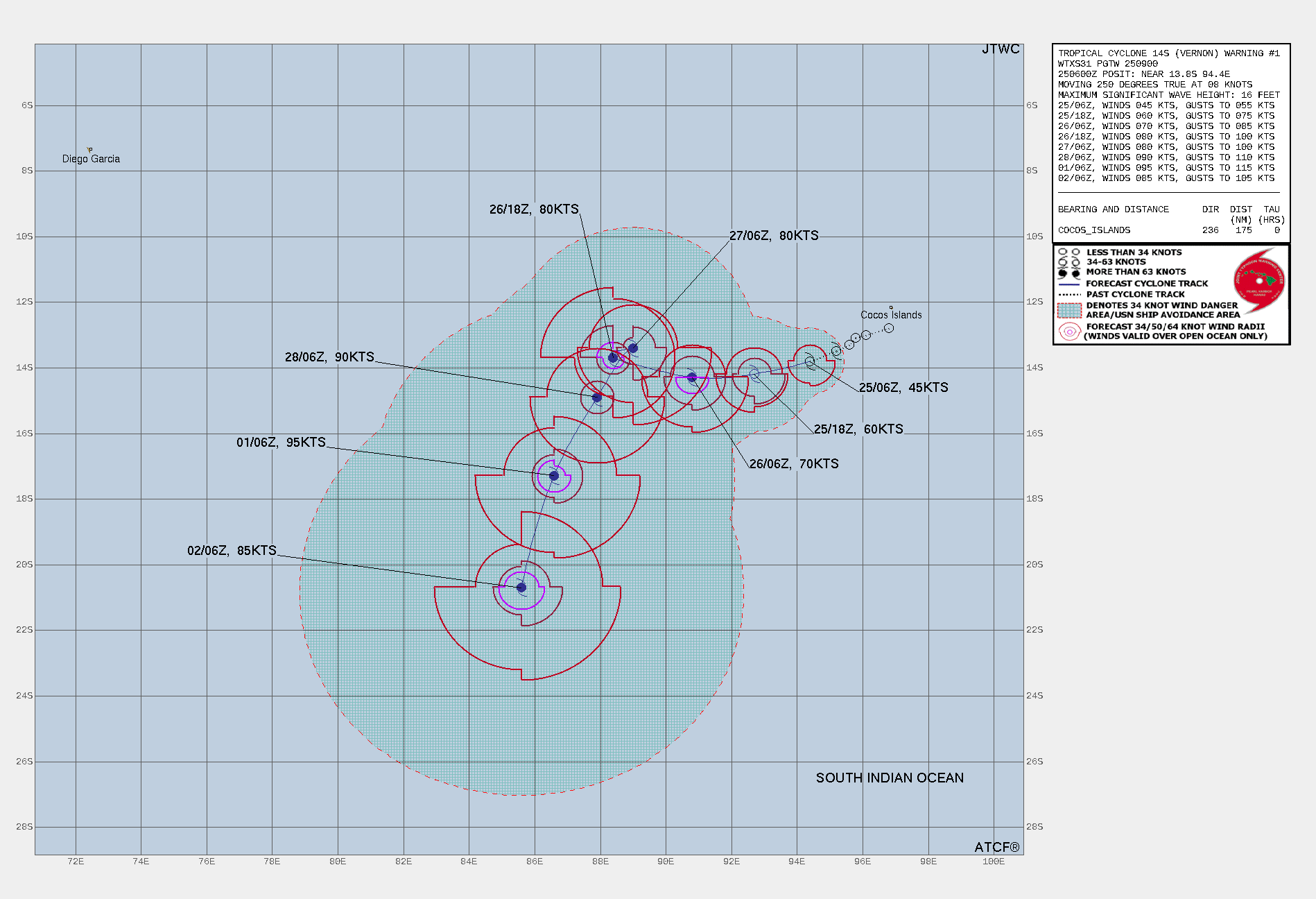The width and height of the screenshot is (1316, 899).
Task: Click the 'More than 63 knots' legend symbol
Action: pos(1069,273)
